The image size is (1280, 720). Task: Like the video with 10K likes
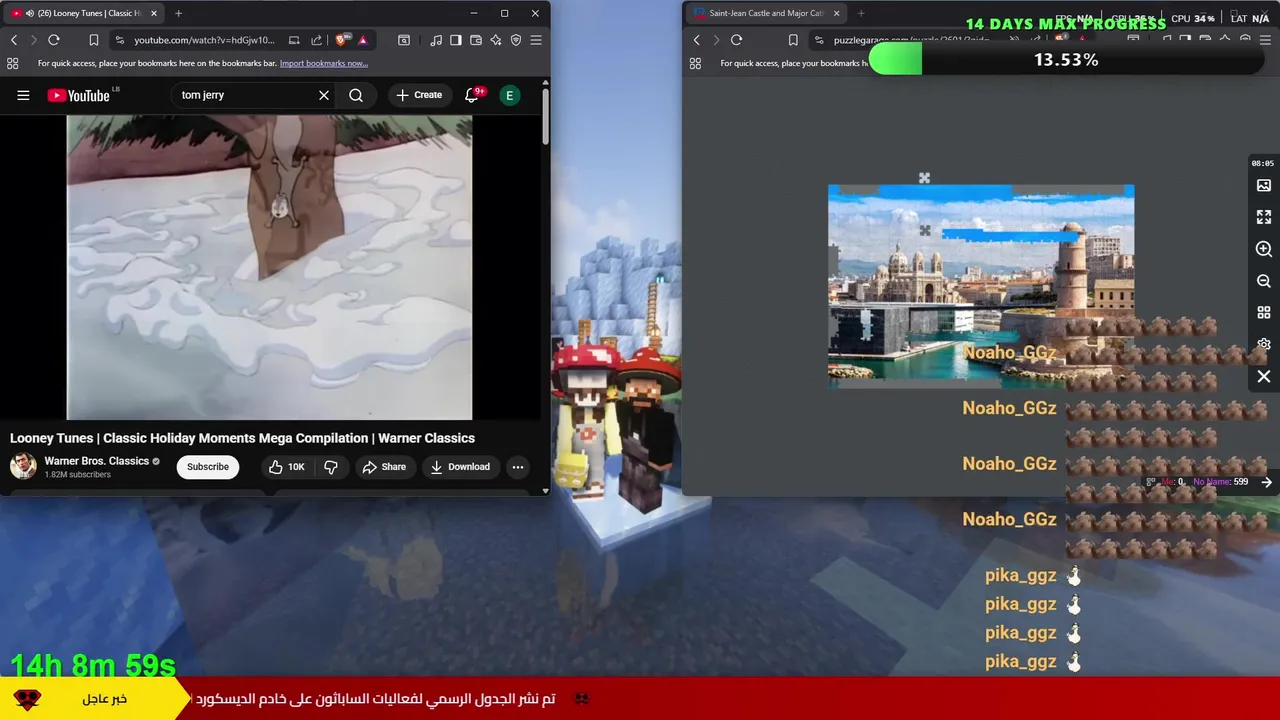[x=286, y=467]
